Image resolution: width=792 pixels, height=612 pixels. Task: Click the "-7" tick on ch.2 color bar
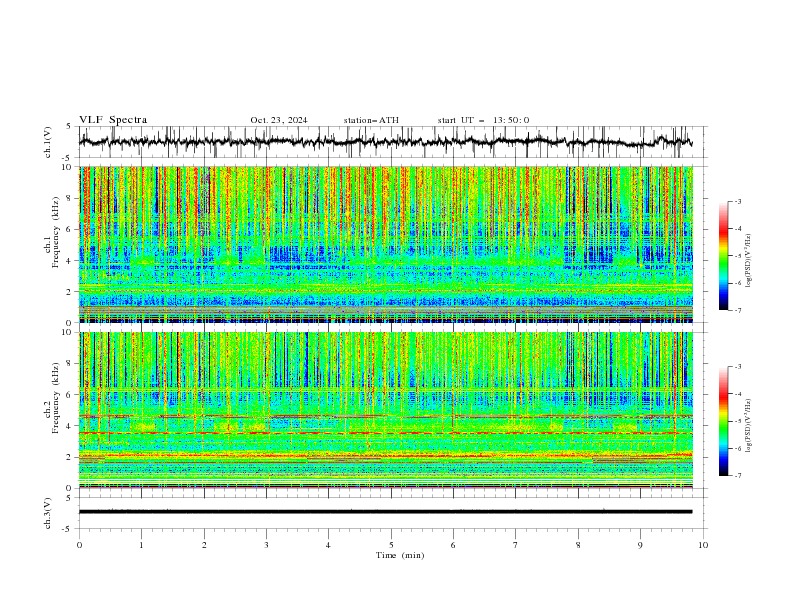[737, 475]
